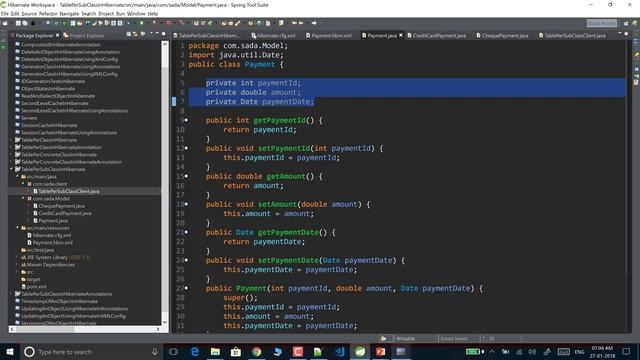Select TablePerSubClassClient.java in the tree

point(69,191)
